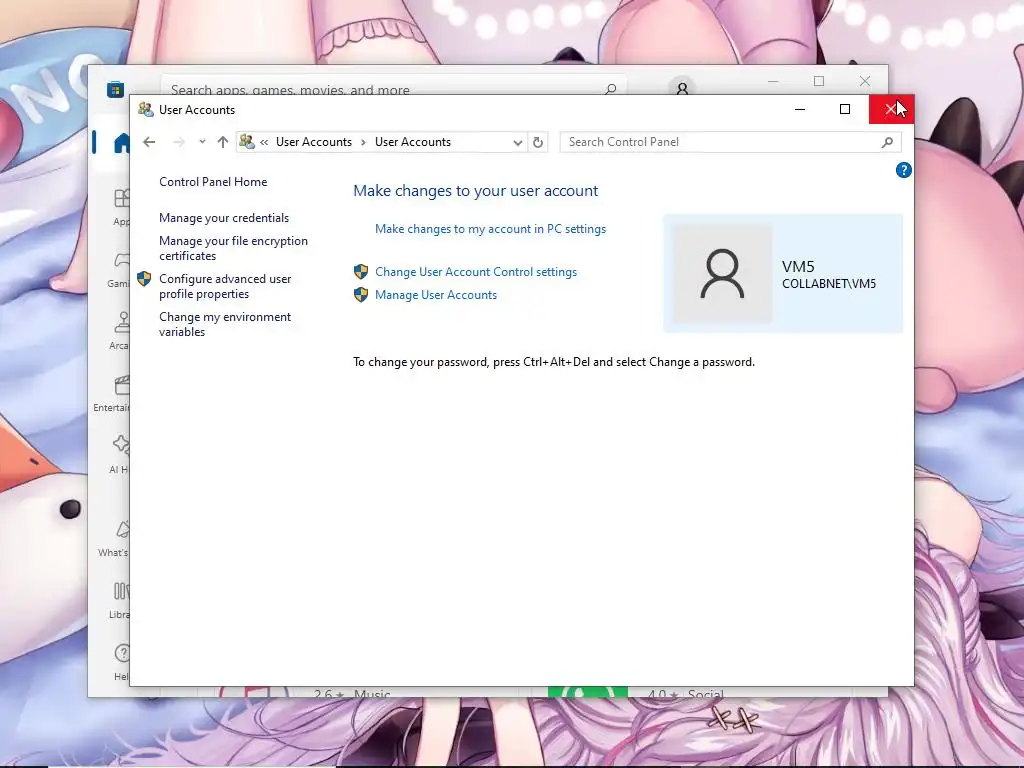Minimize the User Accounts window
The height and width of the screenshot is (768, 1024).
pos(800,109)
